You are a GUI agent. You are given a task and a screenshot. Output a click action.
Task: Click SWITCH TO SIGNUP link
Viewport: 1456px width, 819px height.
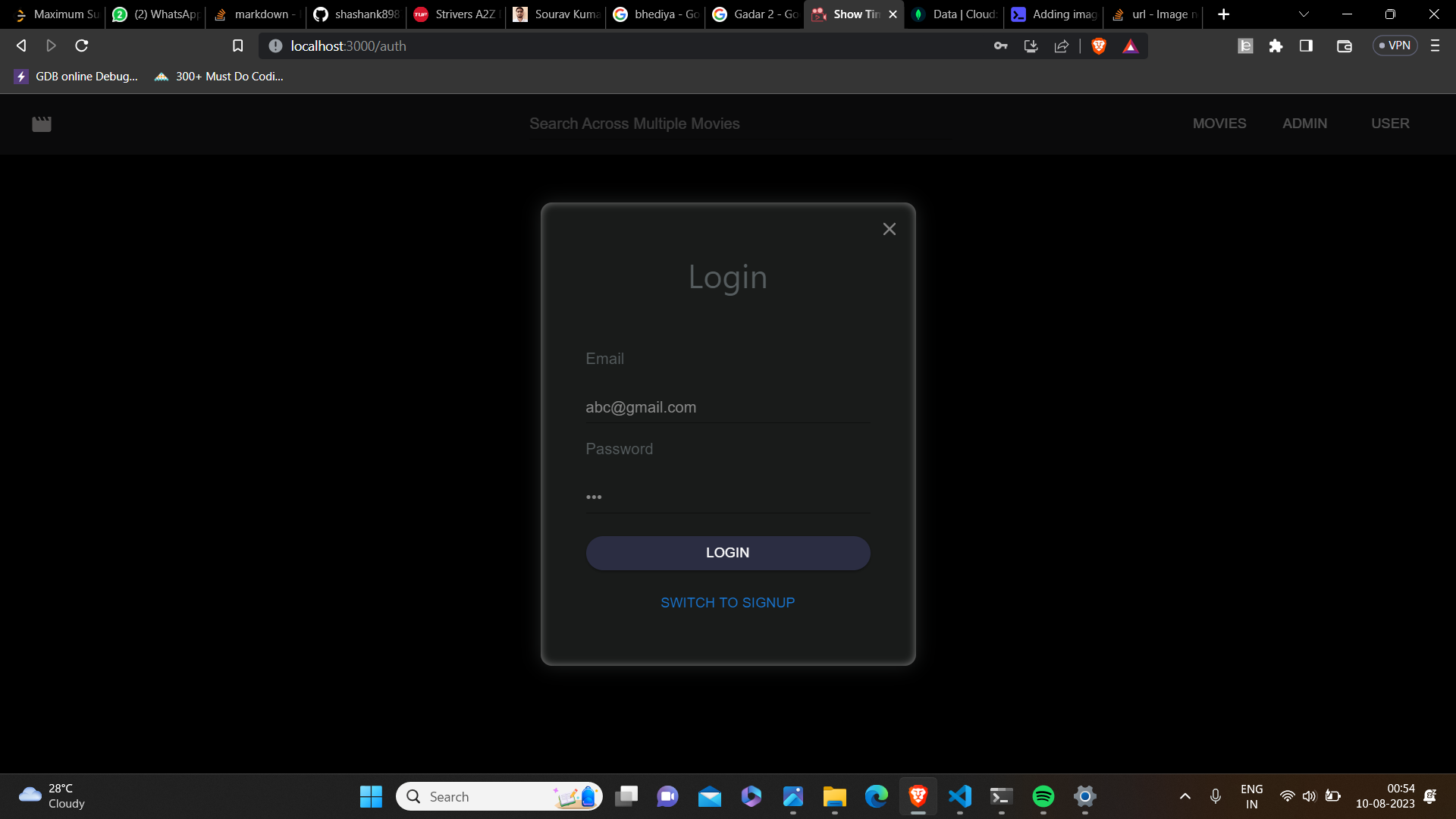click(x=727, y=603)
